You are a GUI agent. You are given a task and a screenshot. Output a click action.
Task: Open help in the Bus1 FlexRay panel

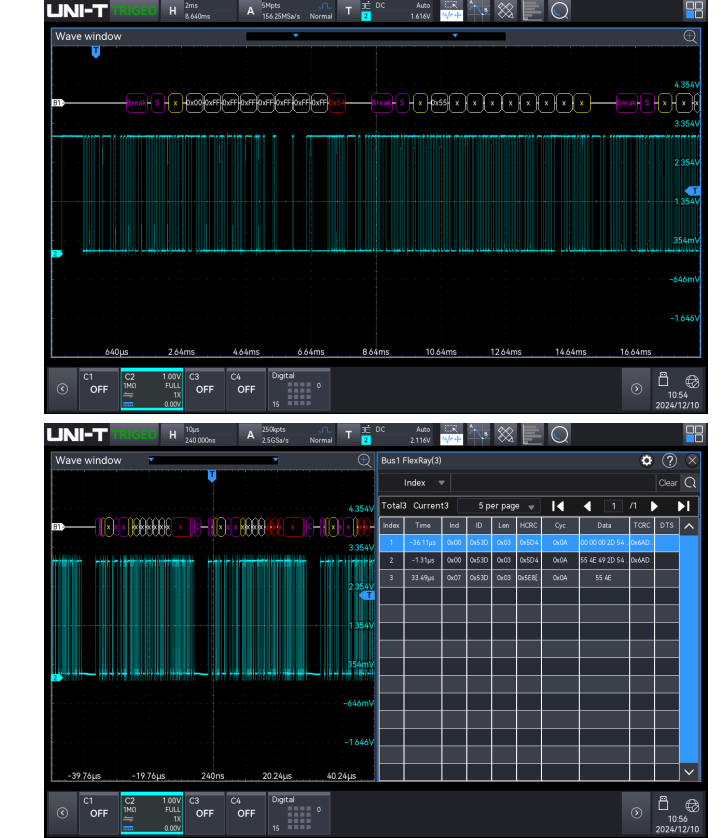tap(670, 460)
